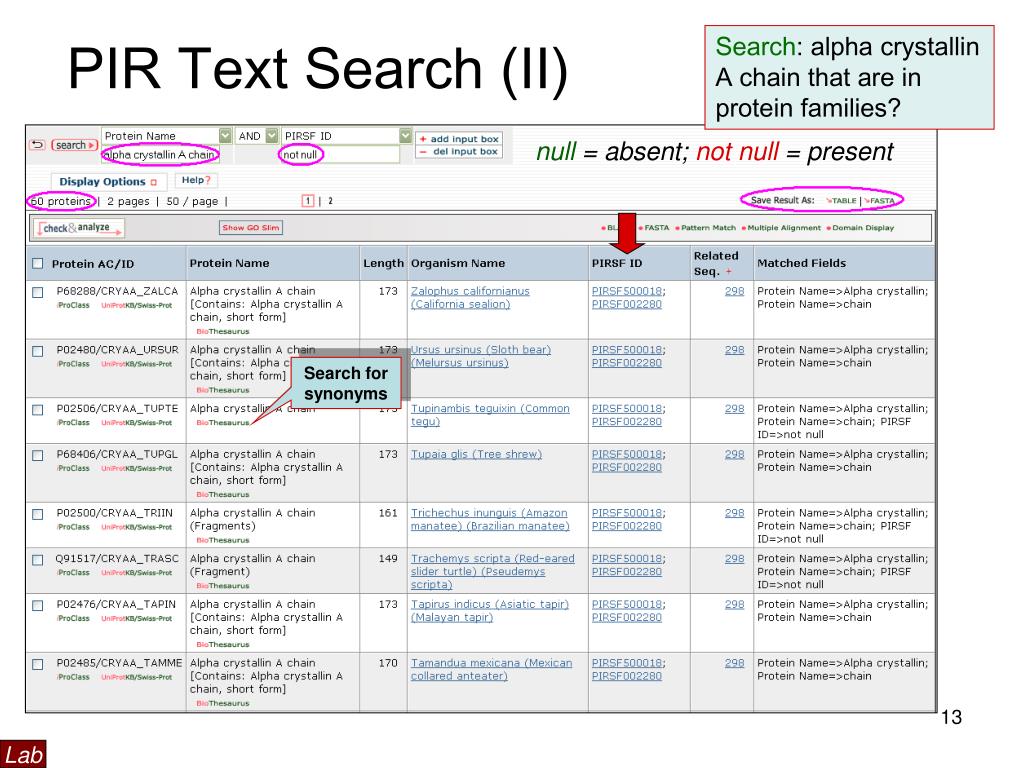
Task: Open Tapirus indicus organism link
Action: pyautogui.click(x=490, y=611)
